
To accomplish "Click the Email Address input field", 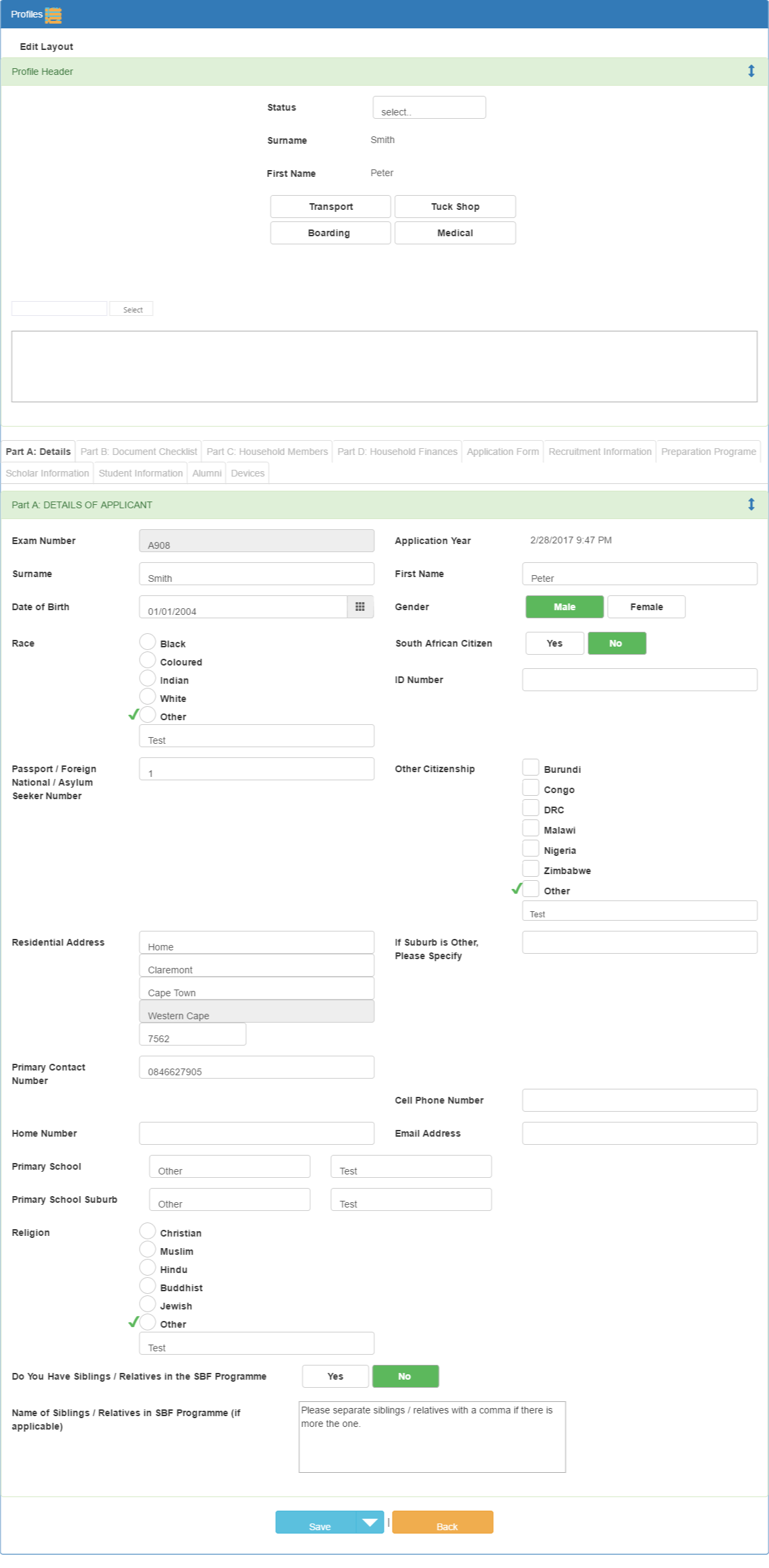I will [640, 1133].
